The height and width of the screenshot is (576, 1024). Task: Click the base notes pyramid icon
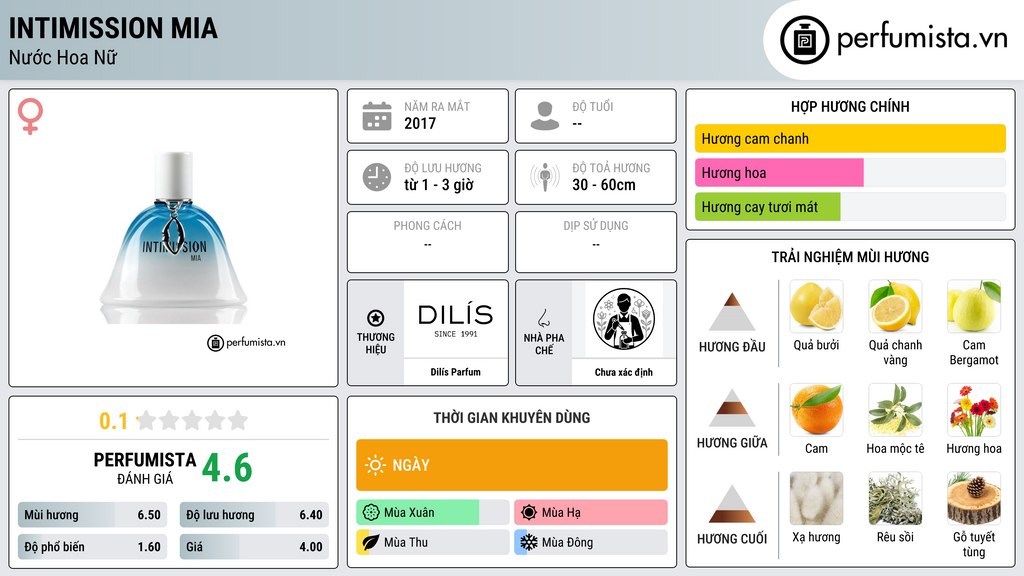(x=732, y=504)
